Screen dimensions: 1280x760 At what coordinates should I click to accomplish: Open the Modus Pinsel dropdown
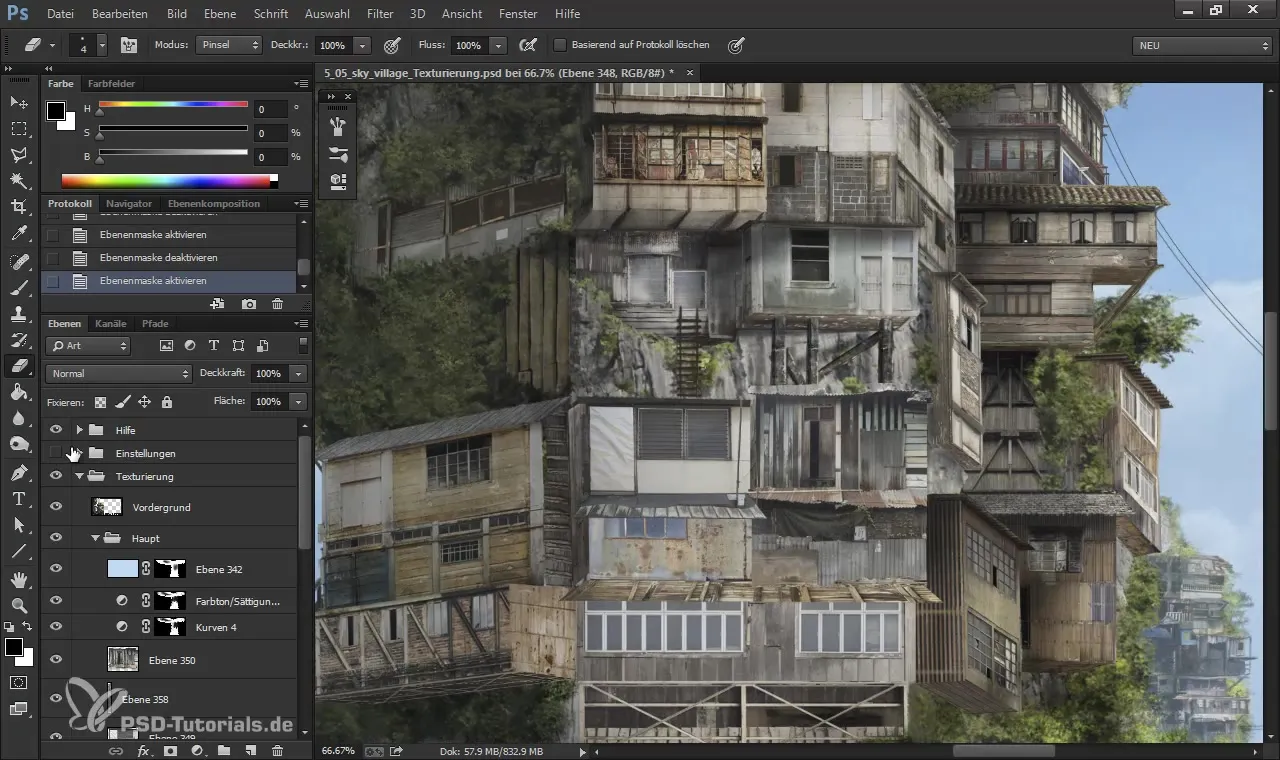pyautogui.click(x=229, y=45)
